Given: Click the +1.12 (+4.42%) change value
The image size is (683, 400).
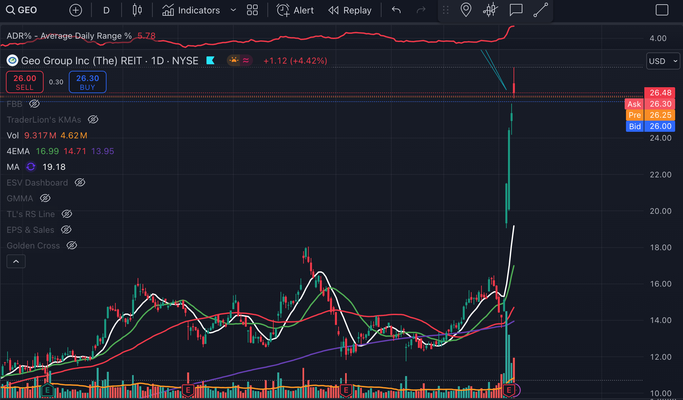Looking at the screenshot, I should pyautogui.click(x=295, y=61).
